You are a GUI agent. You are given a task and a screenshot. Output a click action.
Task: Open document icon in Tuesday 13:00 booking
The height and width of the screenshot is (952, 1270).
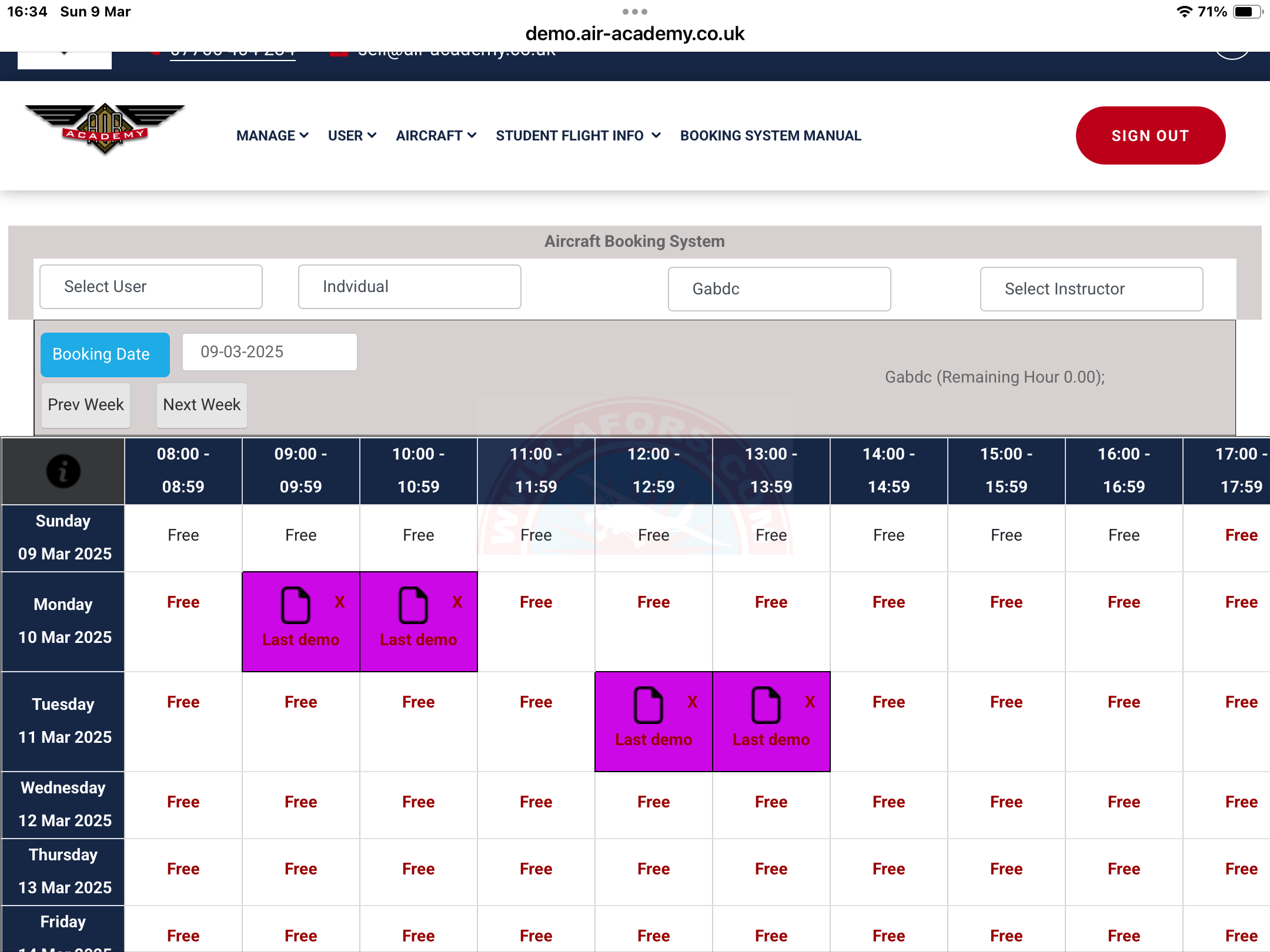[x=766, y=705]
